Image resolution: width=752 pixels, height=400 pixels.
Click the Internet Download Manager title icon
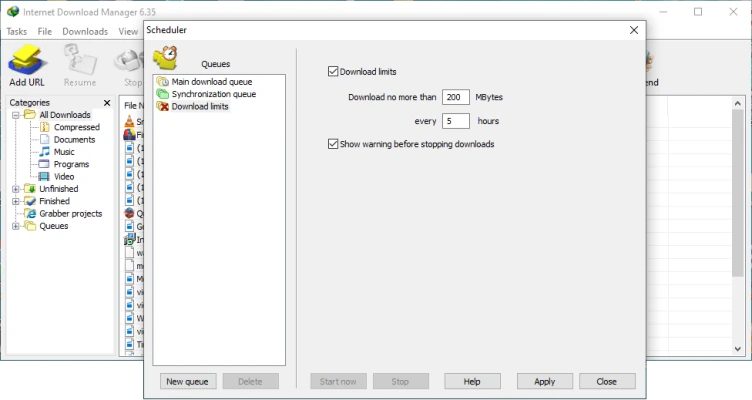(13, 12)
